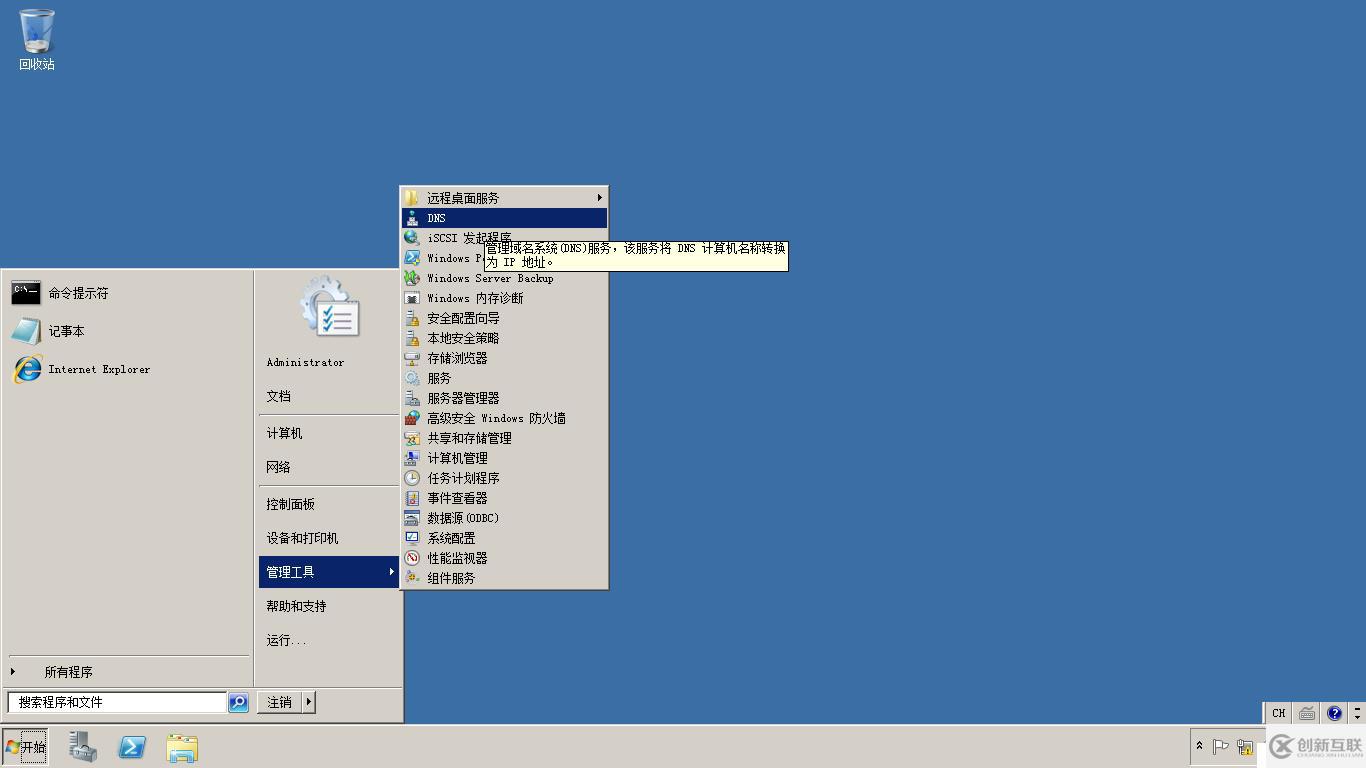Expand the logoff options arrow next to 注销
This screenshot has width=1366, height=768.
[x=308, y=702]
